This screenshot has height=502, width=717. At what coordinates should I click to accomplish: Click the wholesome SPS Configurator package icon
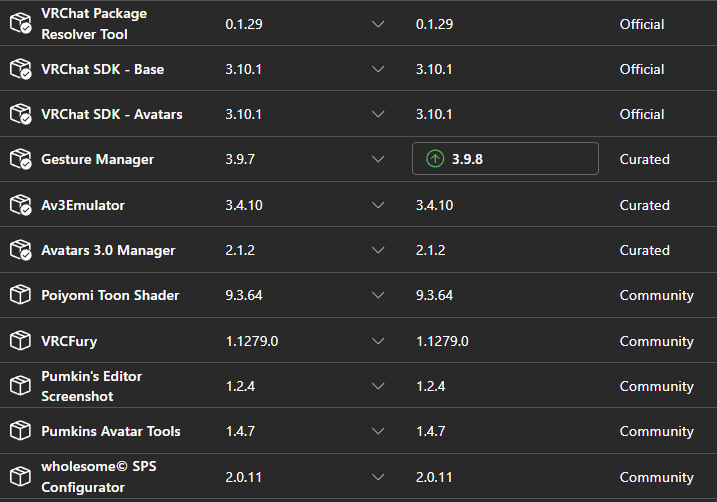click(x=21, y=477)
